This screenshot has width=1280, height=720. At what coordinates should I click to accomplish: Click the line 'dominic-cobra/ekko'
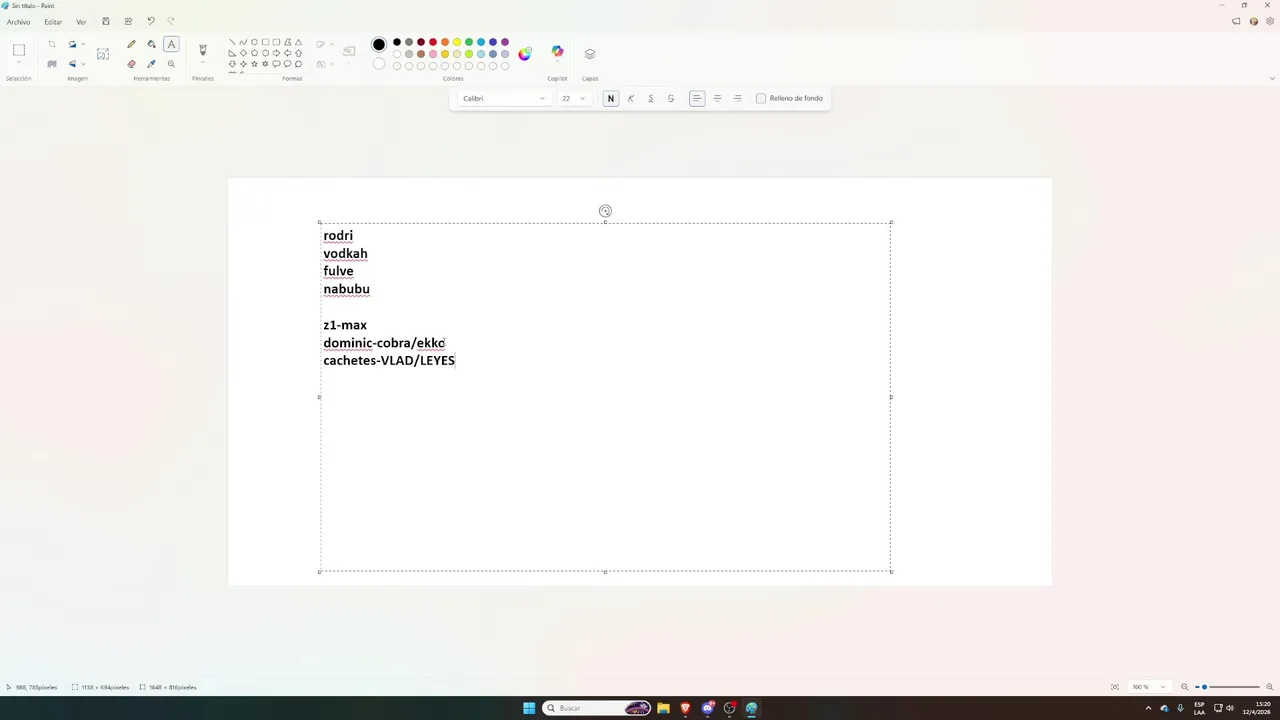pyautogui.click(x=384, y=343)
